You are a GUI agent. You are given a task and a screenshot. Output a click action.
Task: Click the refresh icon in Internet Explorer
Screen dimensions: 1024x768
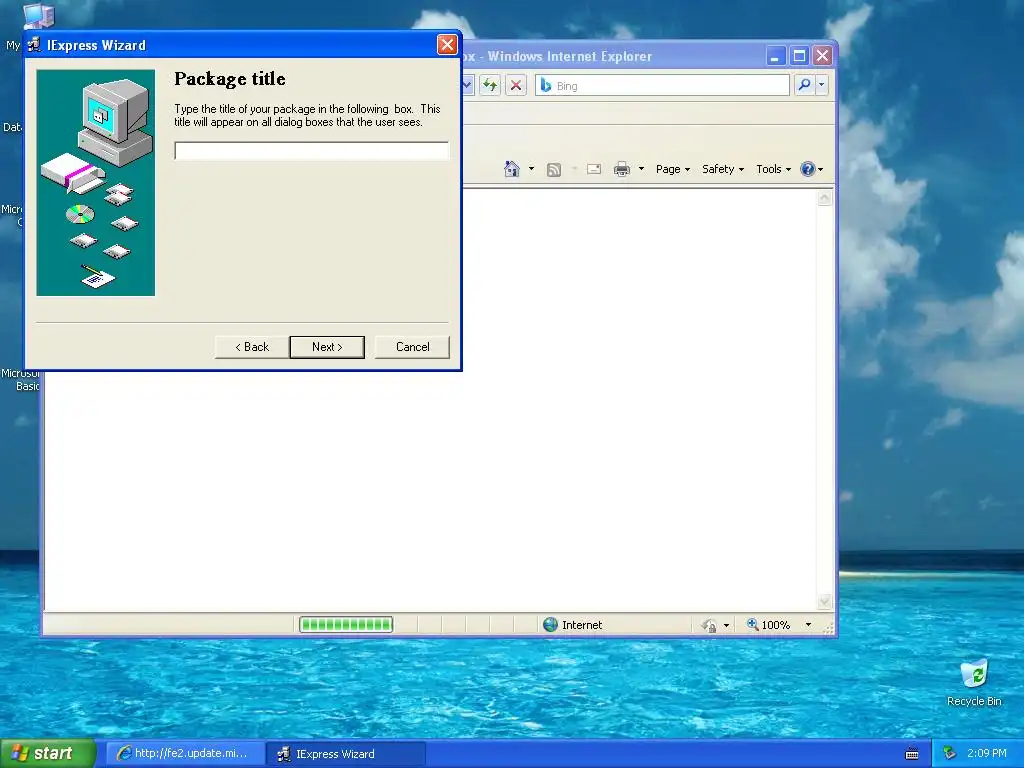pyautogui.click(x=490, y=85)
